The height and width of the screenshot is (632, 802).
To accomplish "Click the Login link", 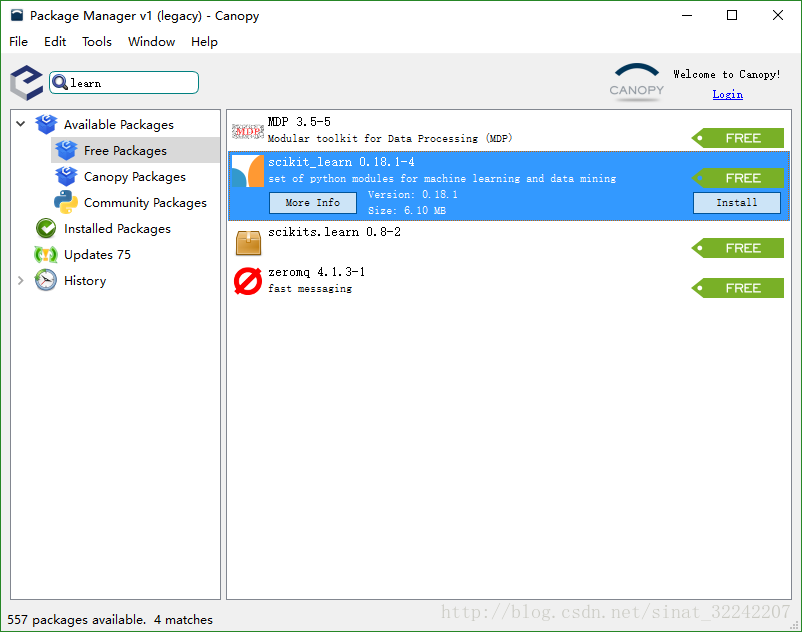I will 727,94.
